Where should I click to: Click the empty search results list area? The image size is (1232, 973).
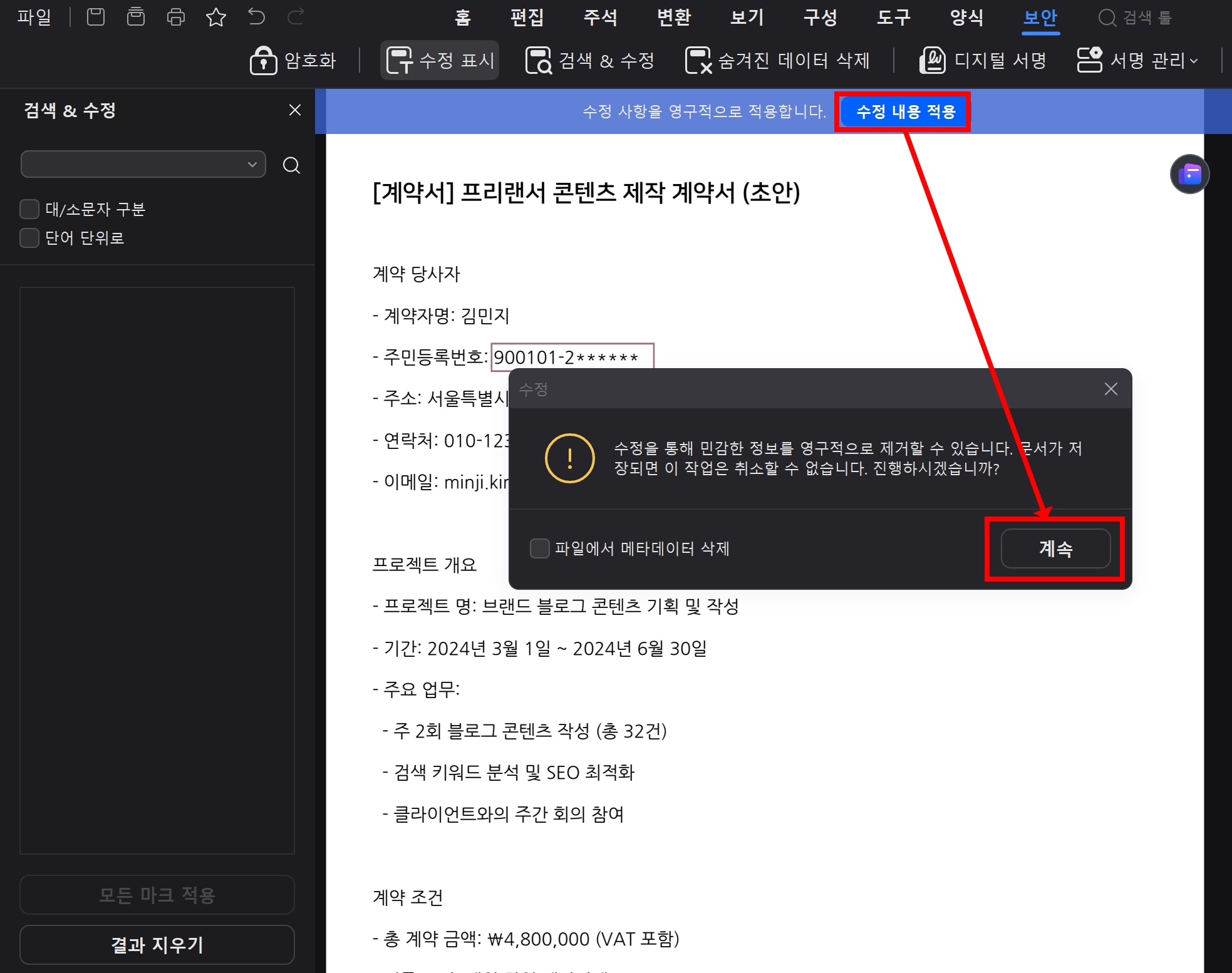(x=157, y=570)
